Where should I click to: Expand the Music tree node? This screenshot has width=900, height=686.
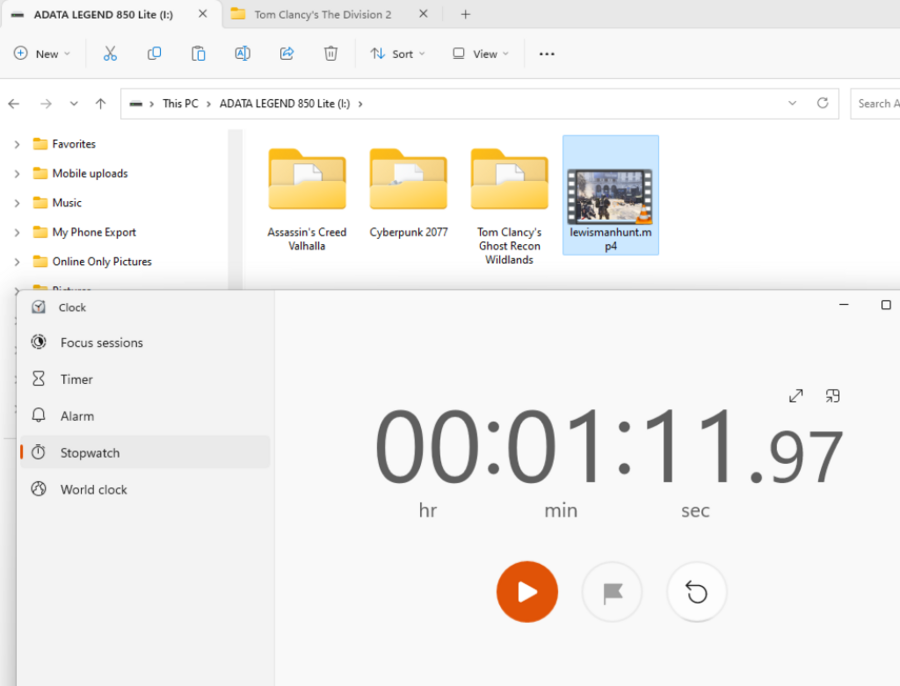(x=17, y=203)
